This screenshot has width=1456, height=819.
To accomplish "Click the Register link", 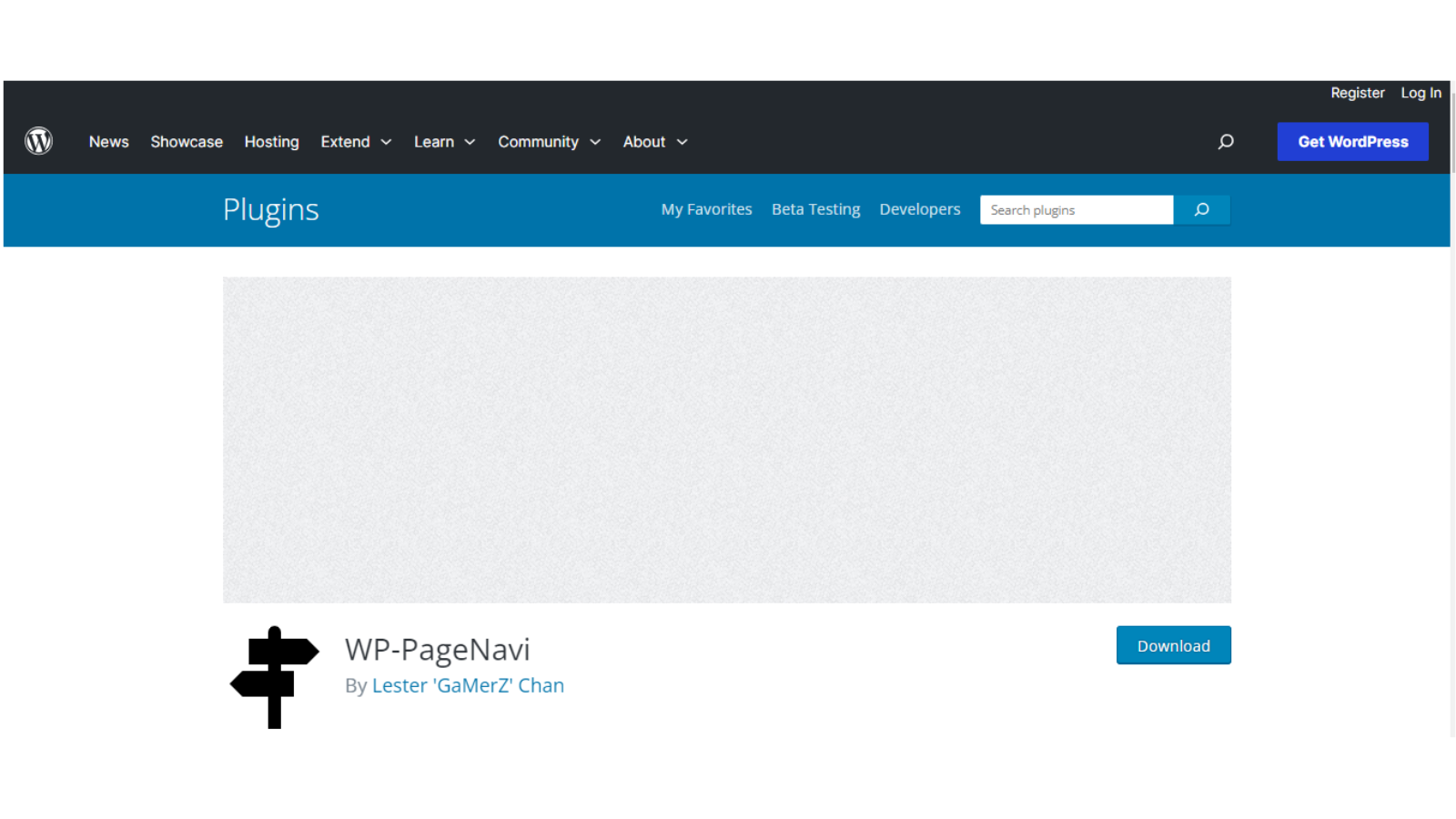I will point(1357,93).
